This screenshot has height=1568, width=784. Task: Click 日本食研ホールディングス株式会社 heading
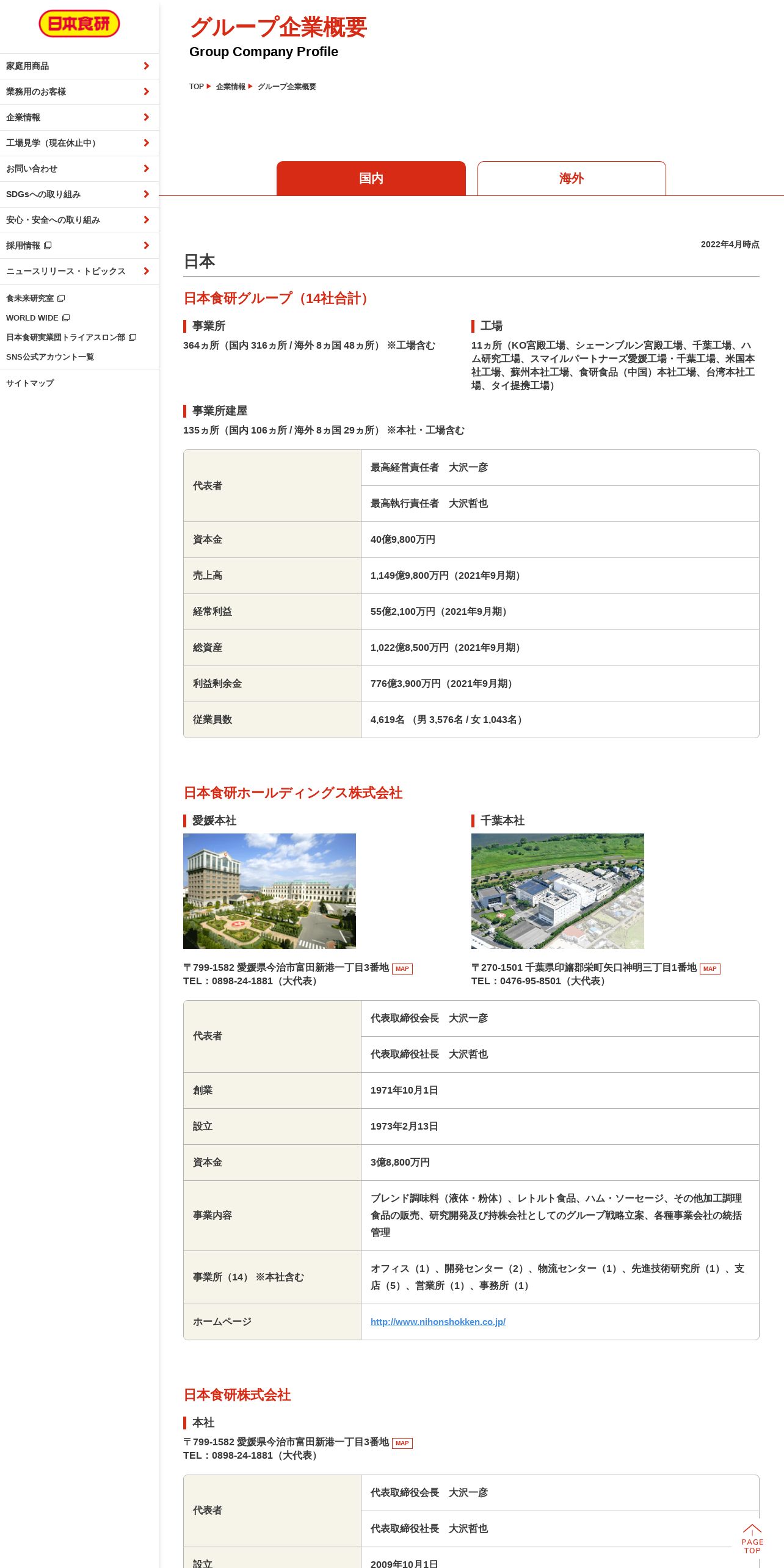click(292, 793)
